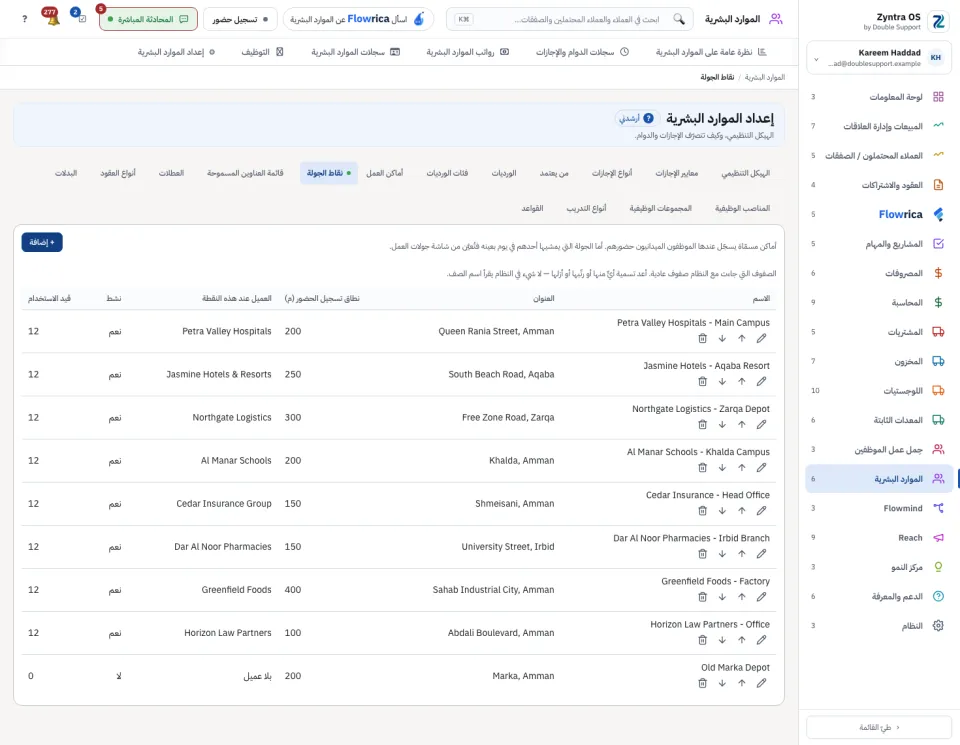This screenshot has width=960, height=745.
Task: Click the Queen Rania Street, Amman address cell
Action: (x=496, y=331)
